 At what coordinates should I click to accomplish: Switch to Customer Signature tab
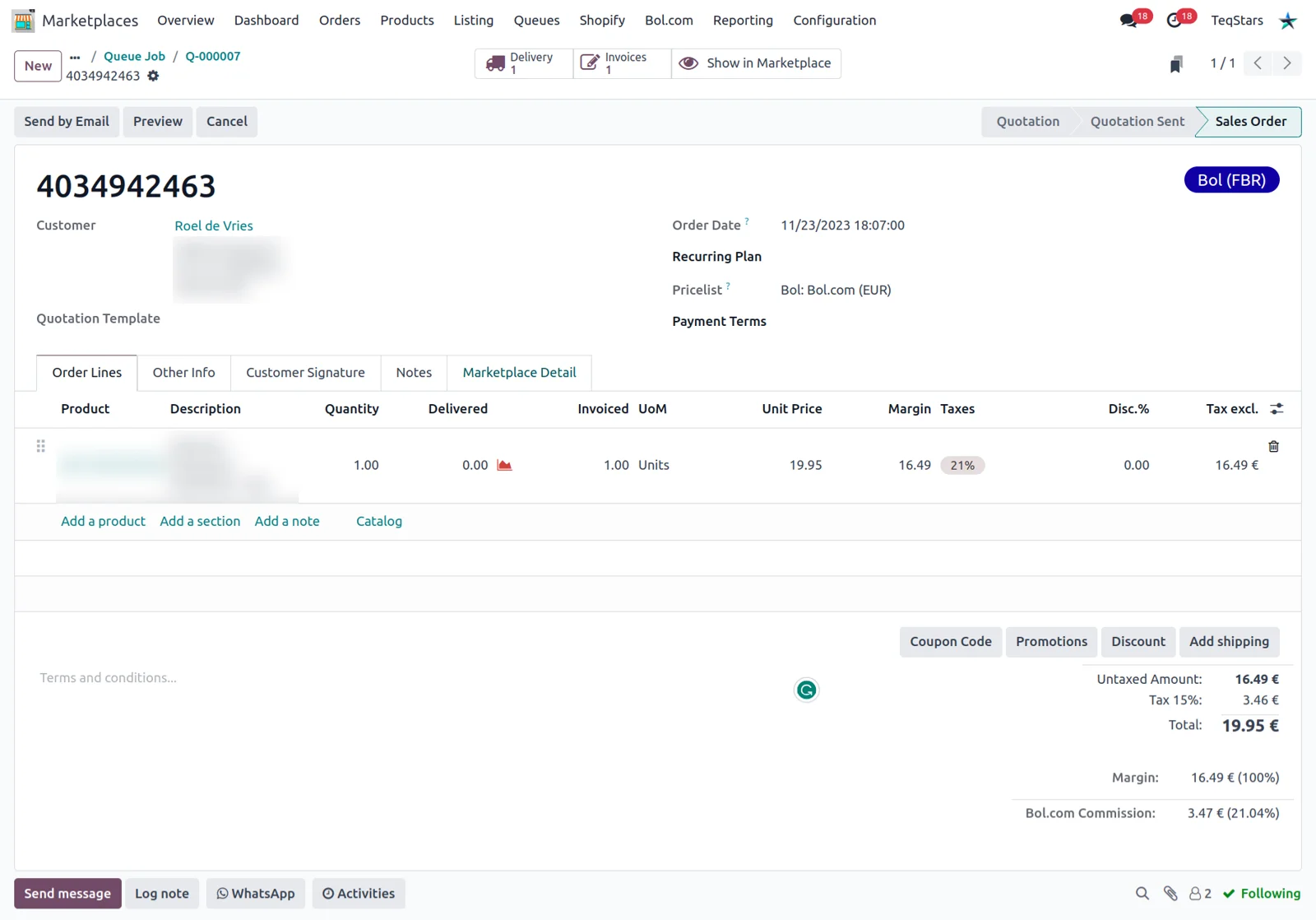[x=305, y=373]
